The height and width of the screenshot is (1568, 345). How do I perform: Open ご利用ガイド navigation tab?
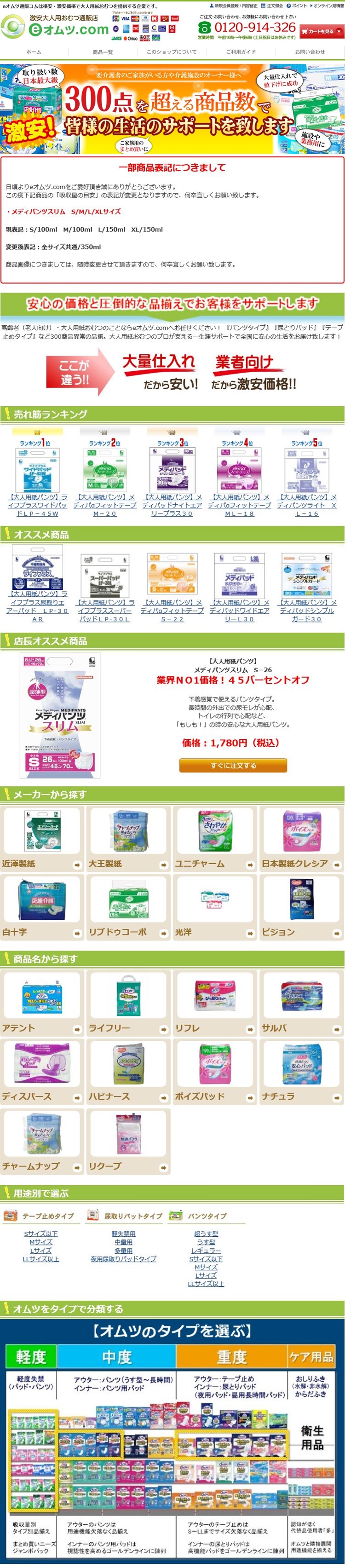241,52
